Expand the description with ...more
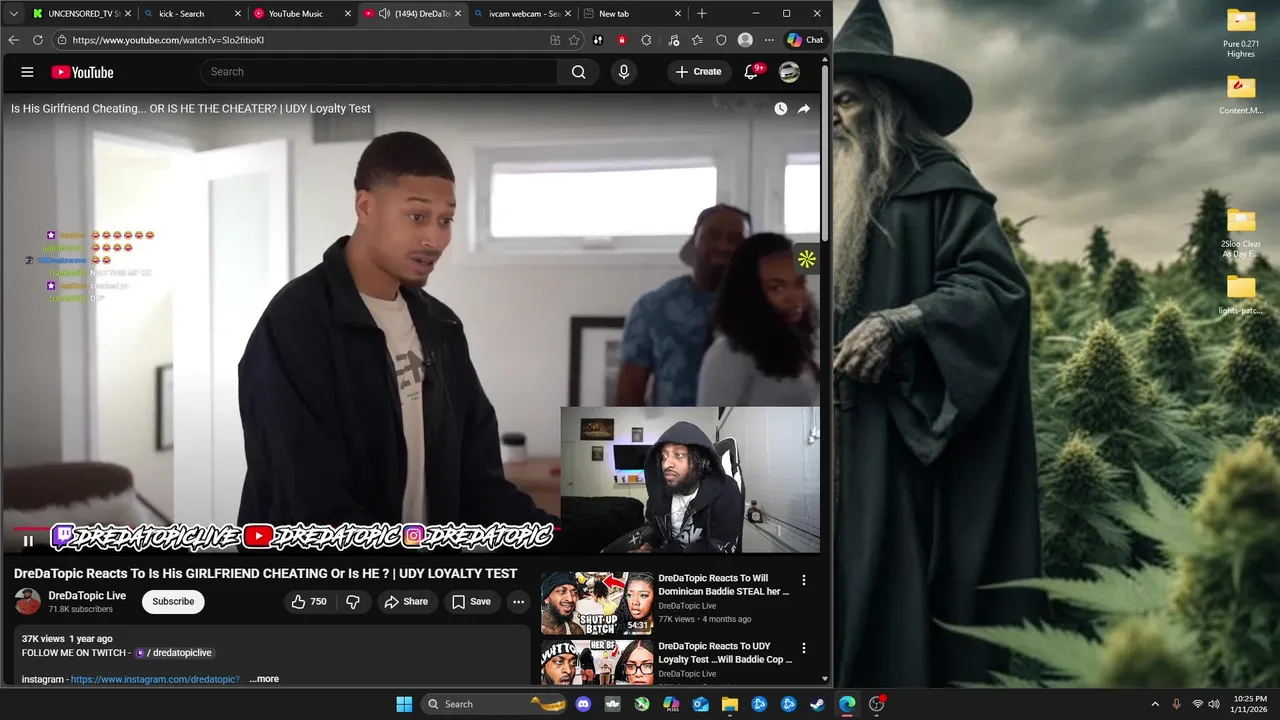This screenshot has height=720, width=1280. [264, 679]
